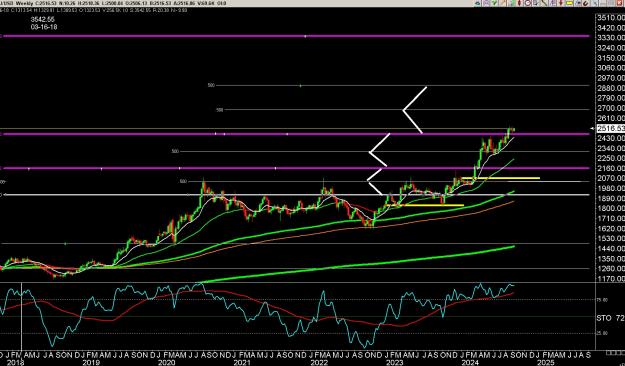Screen dimensions: 625x366
Task: Click the red X icon in toolbar
Action: (x=619, y=3)
